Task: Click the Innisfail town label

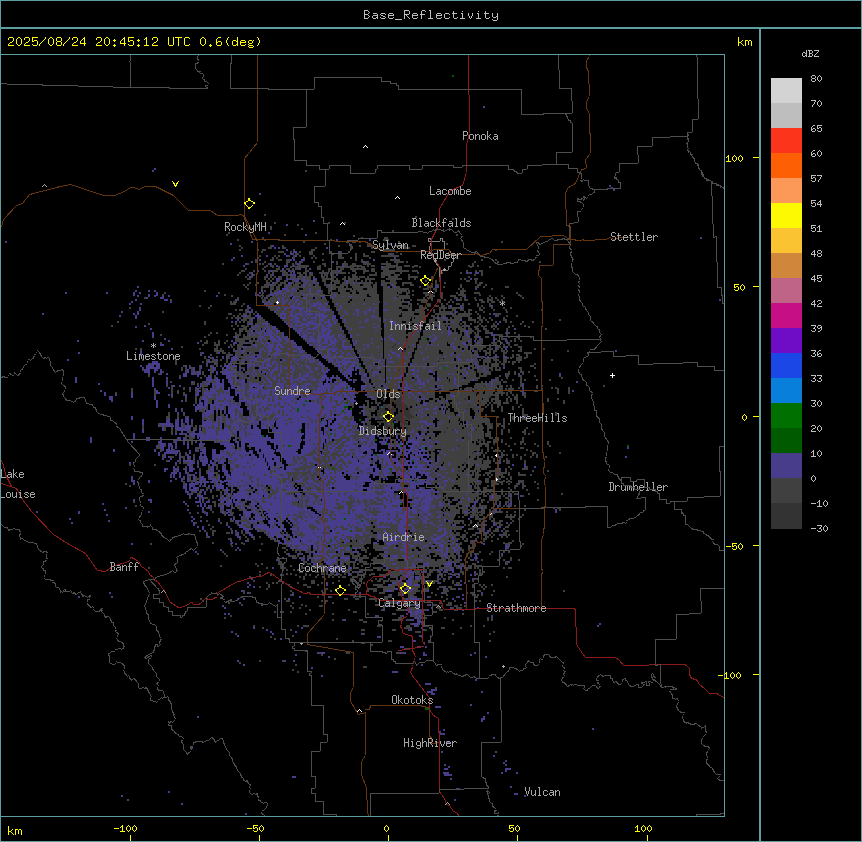Action: (415, 326)
